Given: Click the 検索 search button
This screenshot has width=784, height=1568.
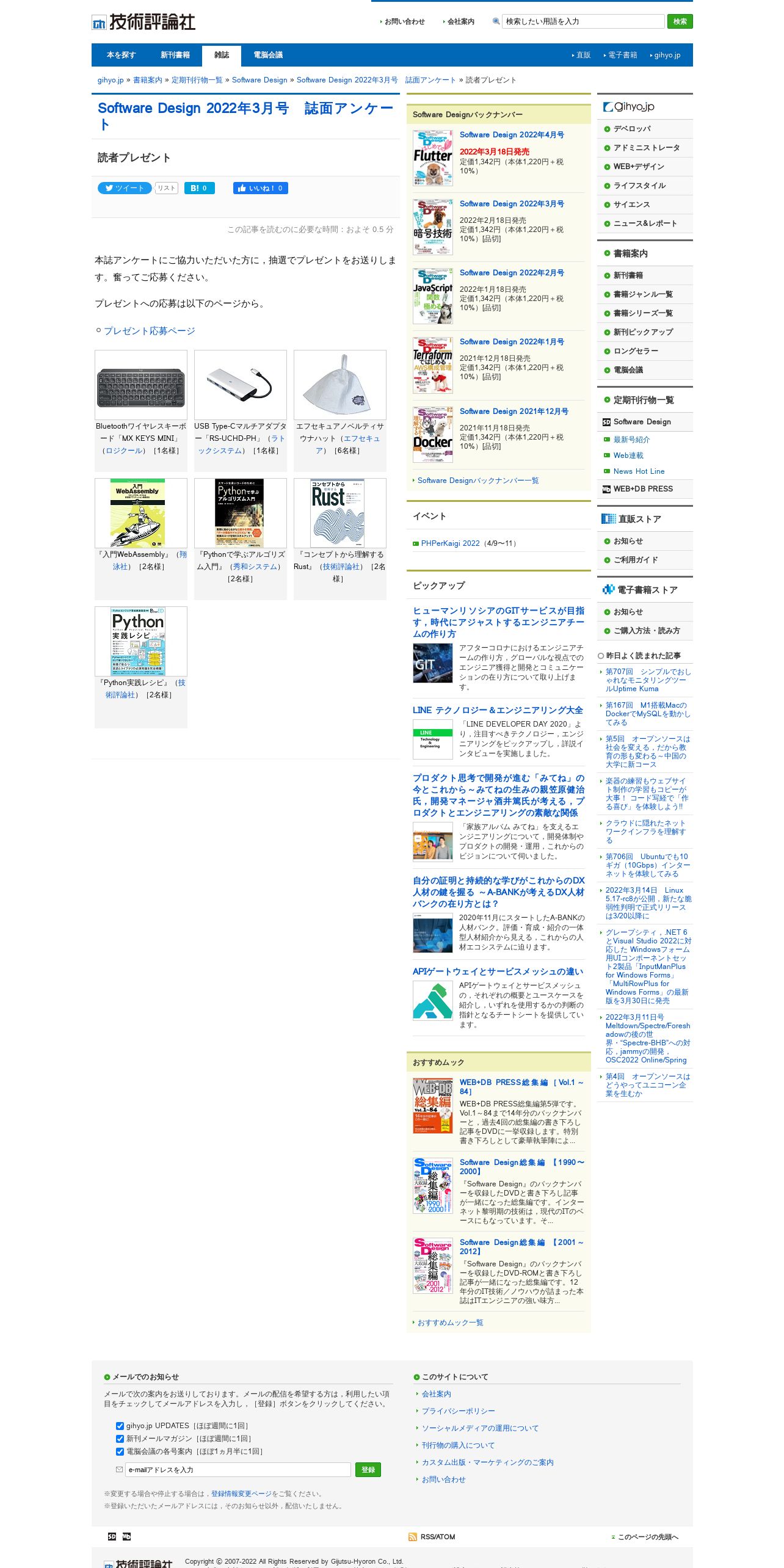Looking at the screenshot, I should (x=680, y=21).
